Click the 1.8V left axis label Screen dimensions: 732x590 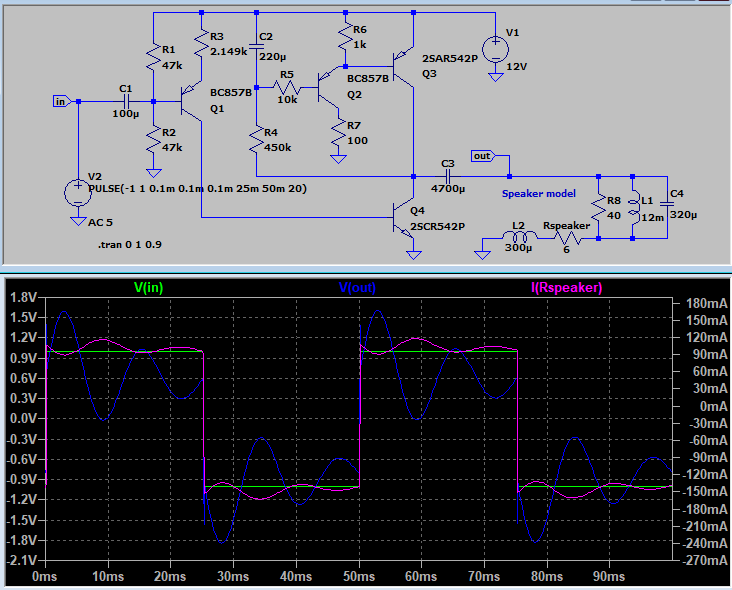click(x=23, y=297)
